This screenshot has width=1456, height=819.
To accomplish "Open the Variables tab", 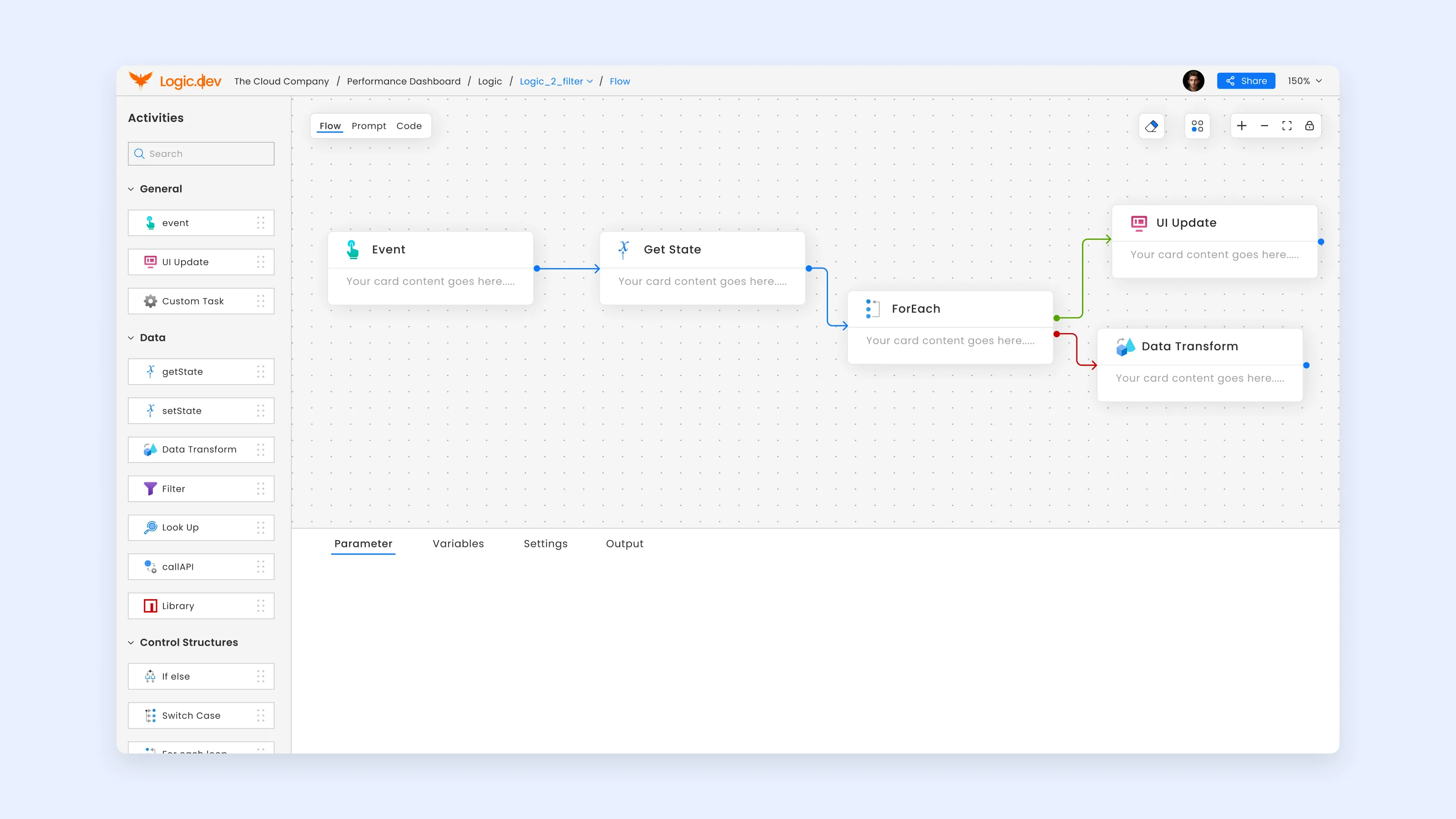I will [x=458, y=544].
